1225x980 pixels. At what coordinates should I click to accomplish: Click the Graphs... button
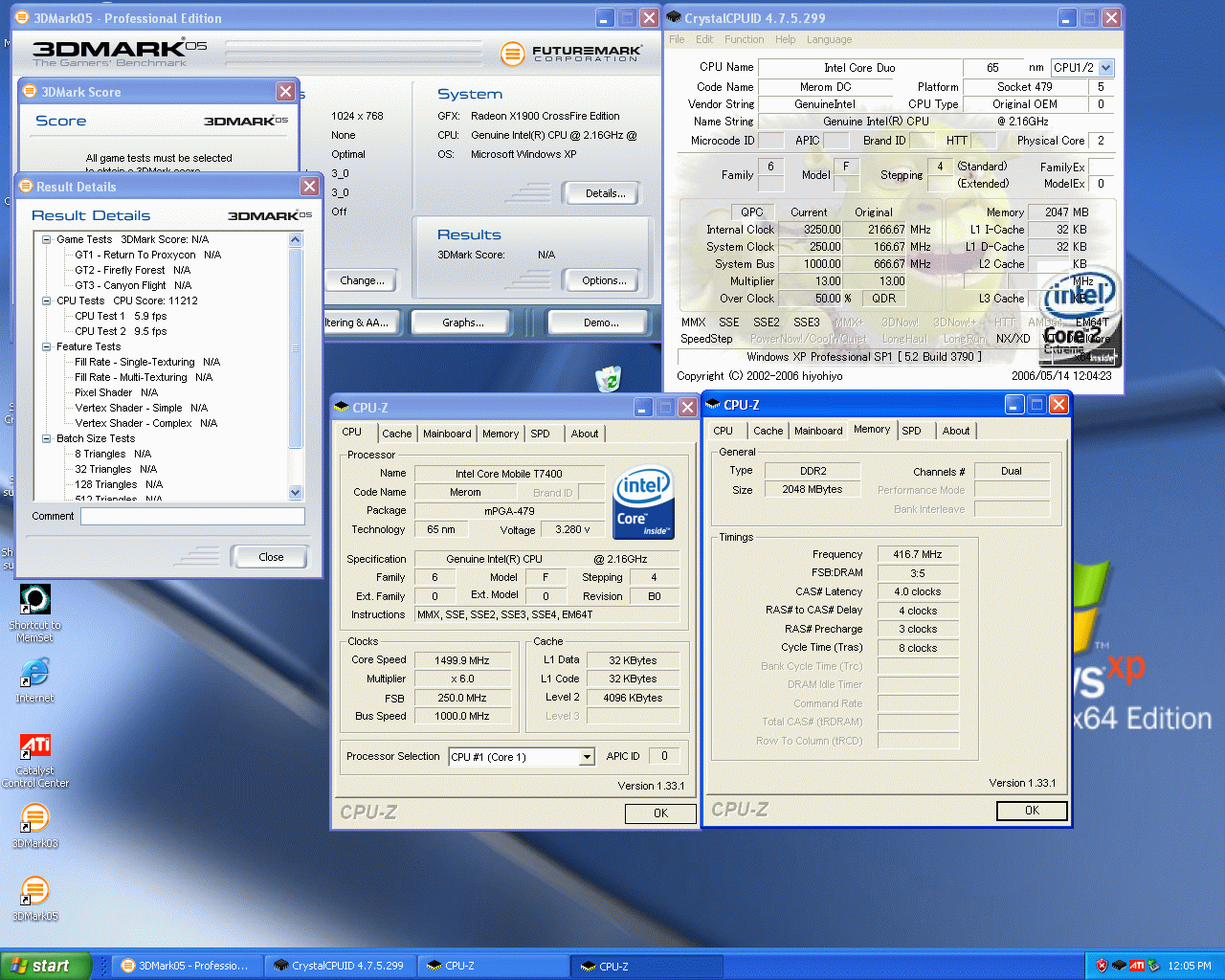click(x=462, y=323)
